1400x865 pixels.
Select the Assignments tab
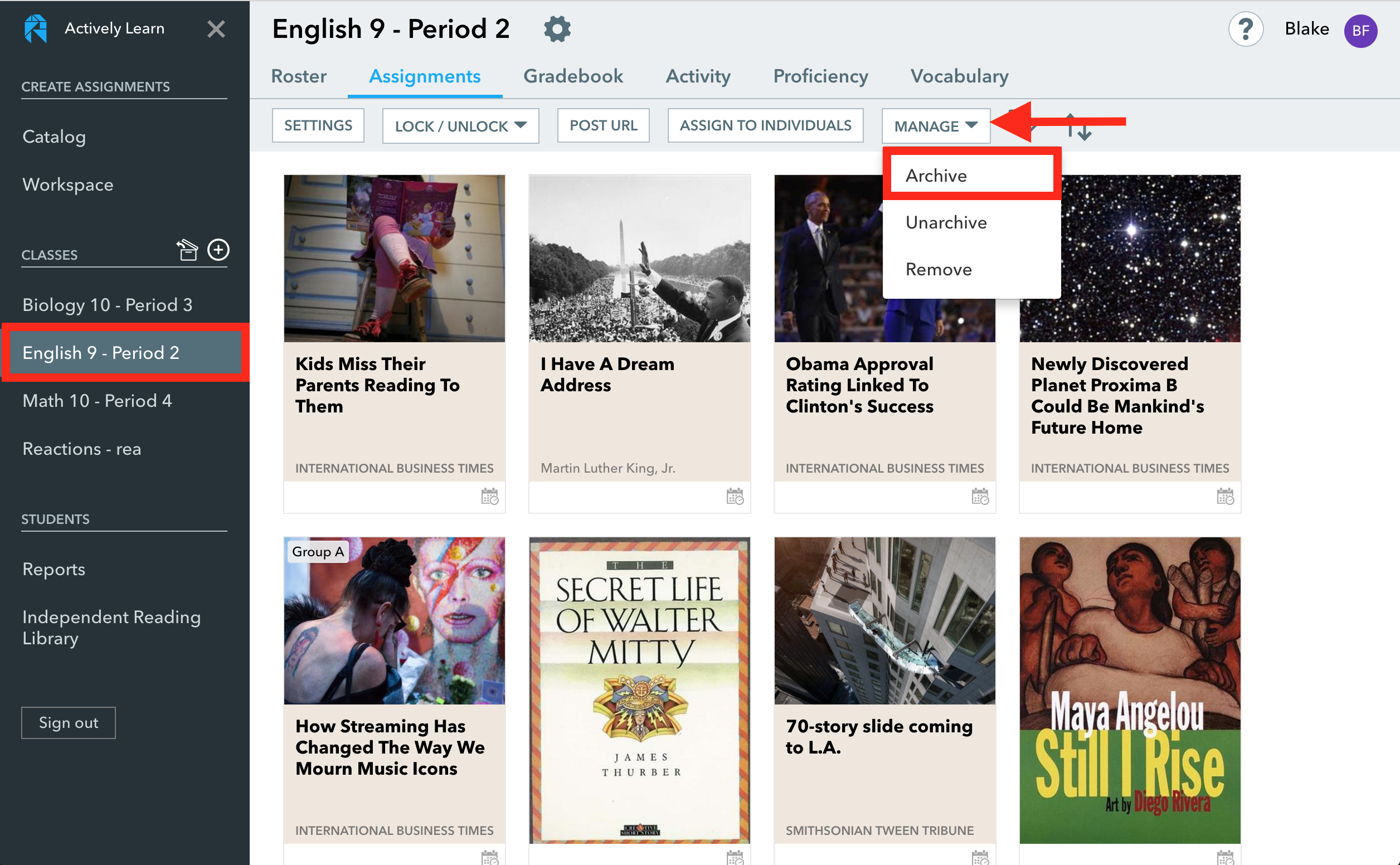pyautogui.click(x=424, y=76)
